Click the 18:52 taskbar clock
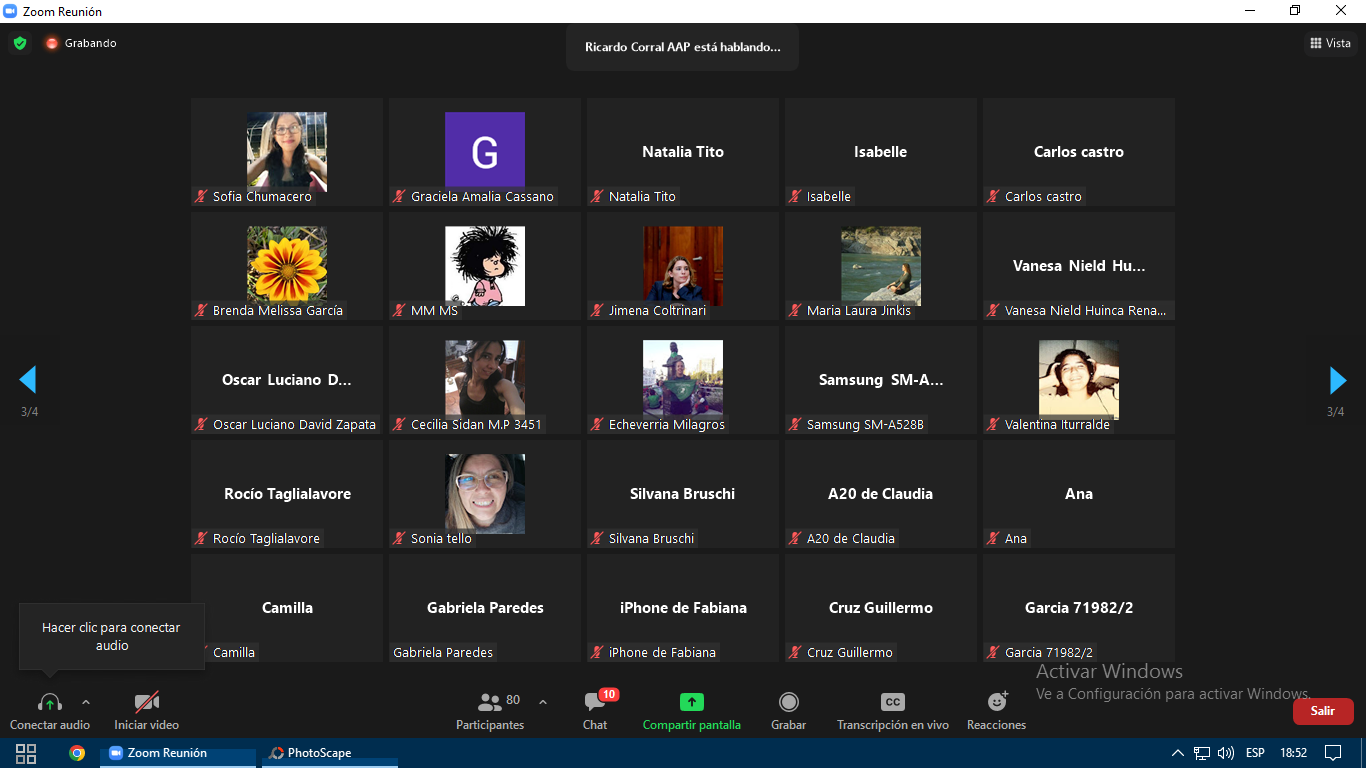The image size is (1366, 768). pos(1294,753)
